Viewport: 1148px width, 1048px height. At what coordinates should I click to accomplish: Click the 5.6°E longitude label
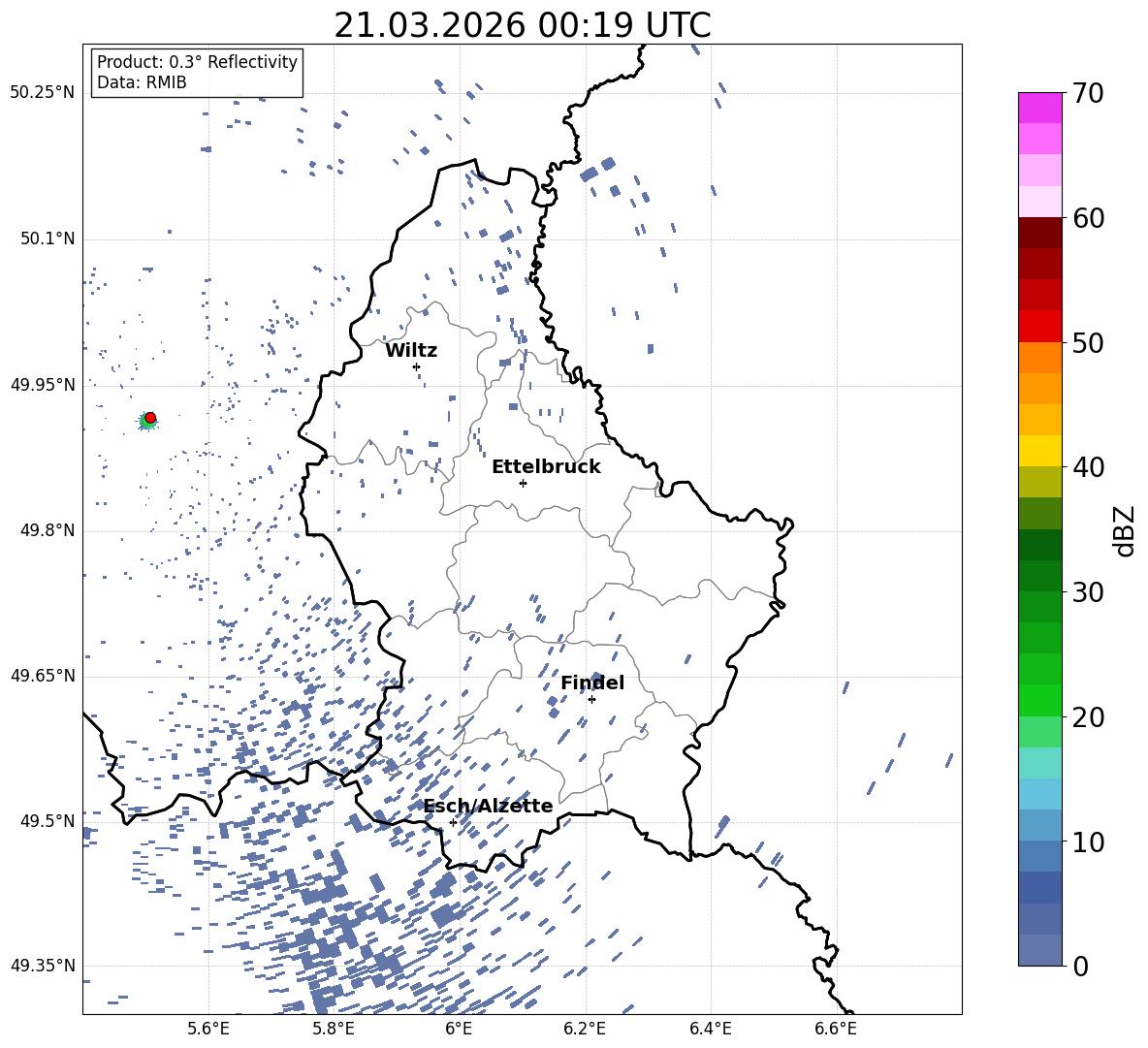pyautogui.click(x=208, y=1029)
